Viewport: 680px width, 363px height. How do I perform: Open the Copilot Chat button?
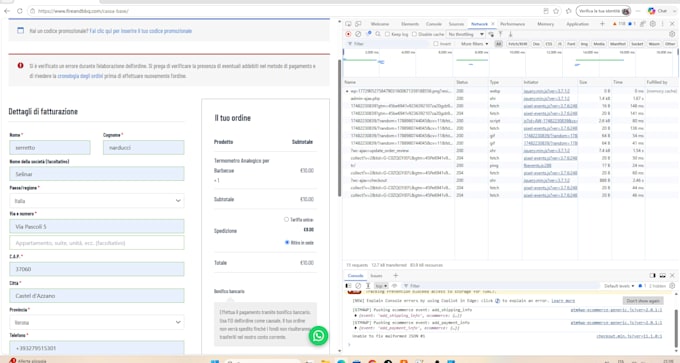tap(657, 11)
